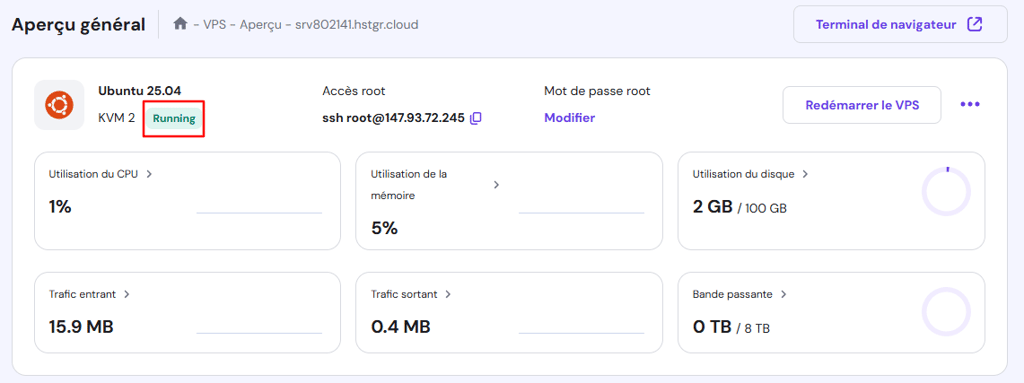Click the 0.4 MB outgoing traffic value
The width and height of the screenshot is (1024, 383).
click(x=400, y=327)
